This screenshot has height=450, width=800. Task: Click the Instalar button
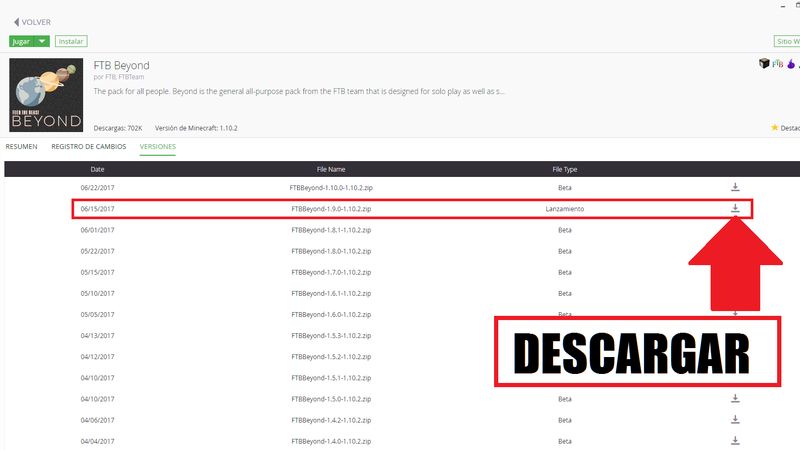point(71,41)
